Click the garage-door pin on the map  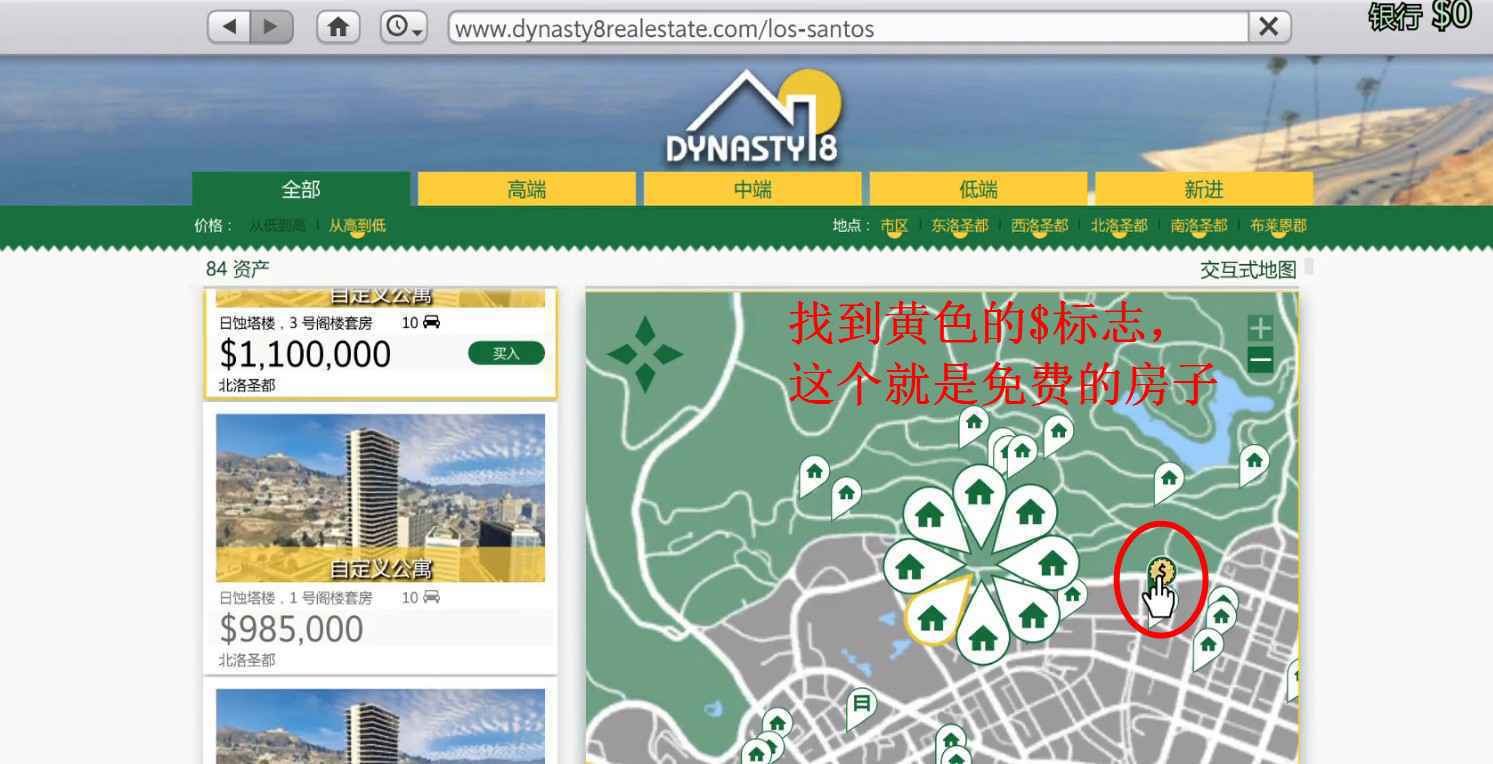point(861,706)
